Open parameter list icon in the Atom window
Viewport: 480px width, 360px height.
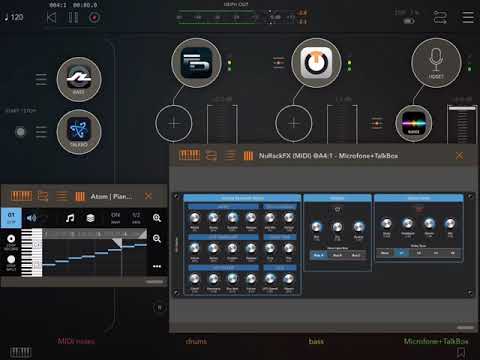[x=62, y=196]
